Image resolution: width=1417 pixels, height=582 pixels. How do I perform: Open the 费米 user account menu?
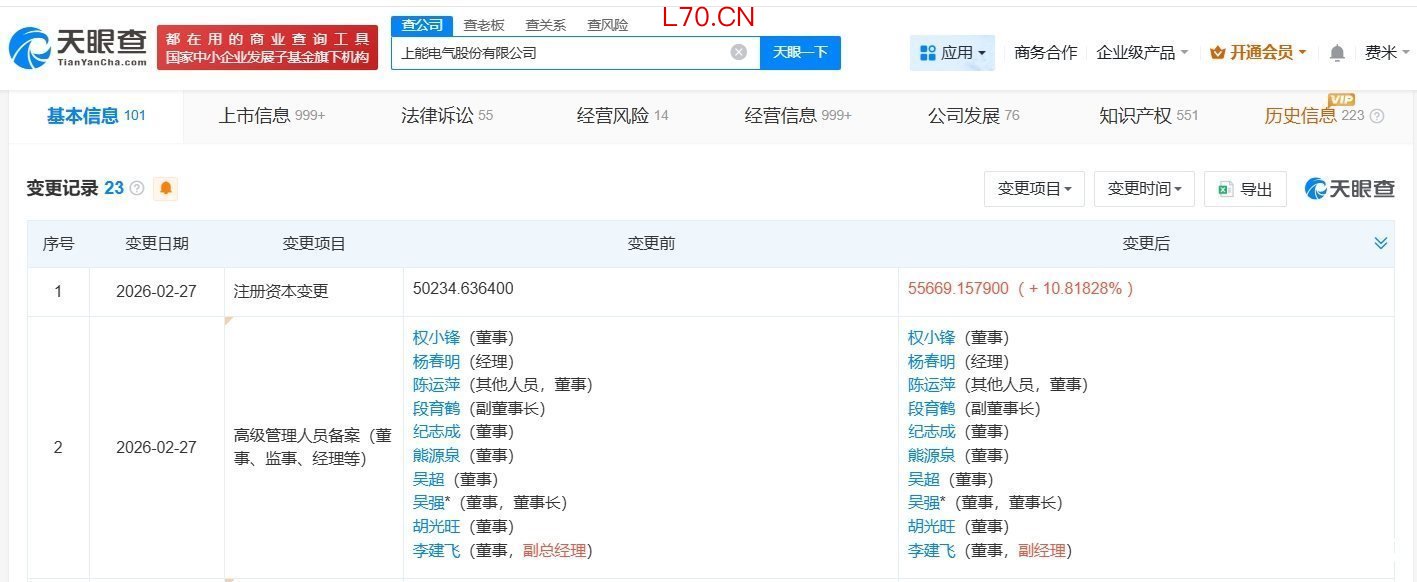pos(1387,52)
